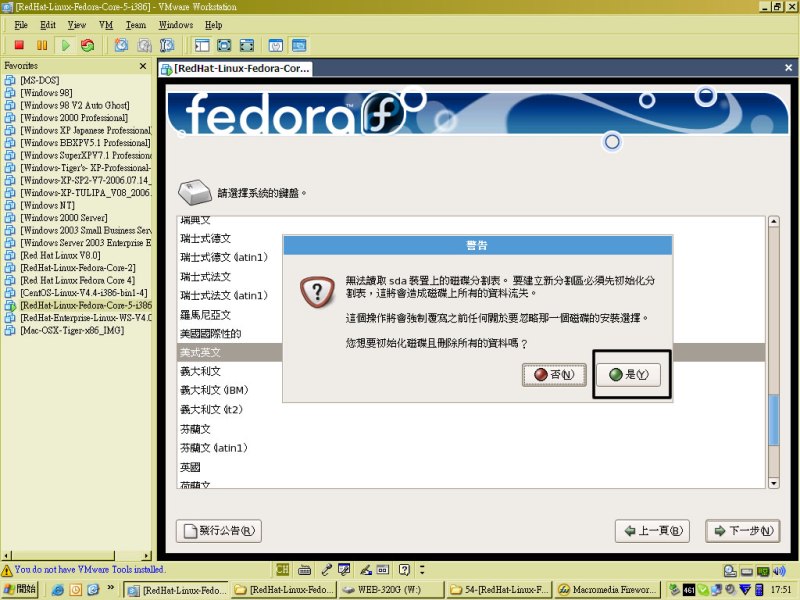Click the keyboard list scroll up arrow
This screenshot has width=800, height=600.
pos(773,221)
